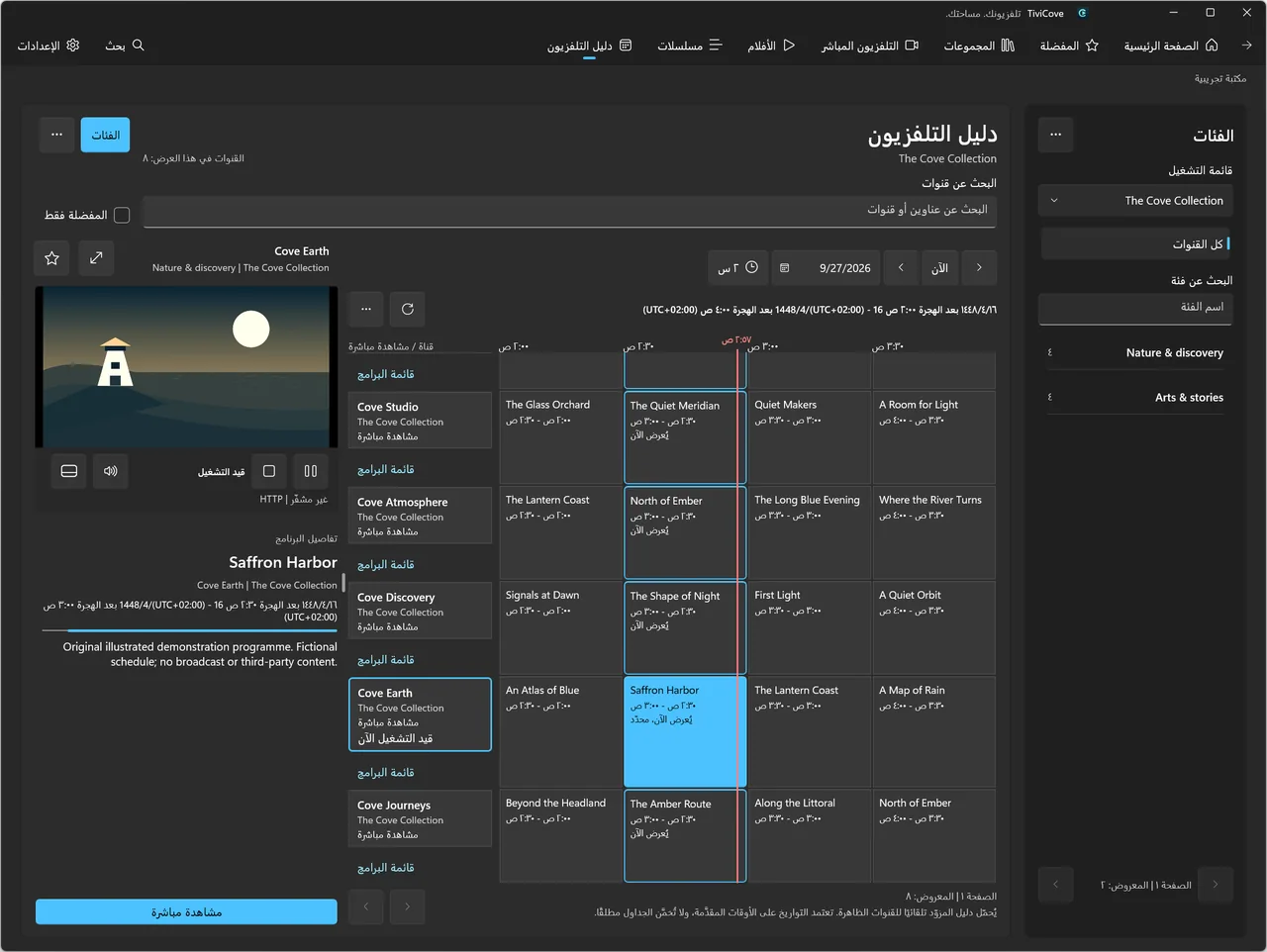Toggle the الفئات categories panel button
The height and width of the screenshot is (952, 1267).
pyautogui.click(x=105, y=135)
